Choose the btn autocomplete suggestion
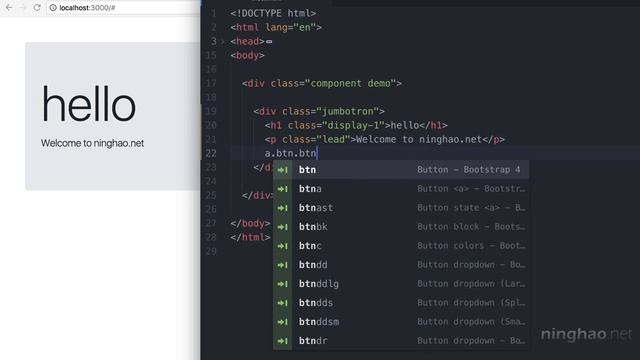This screenshot has height=360, width=640. click(x=401, y=169)
